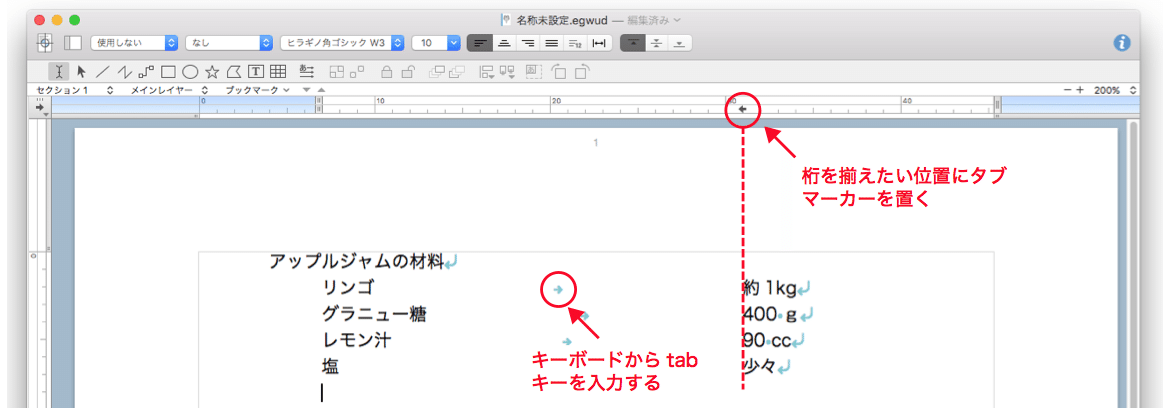
Task: Open the メインレイヤー layer selector
Action: pyautogui.click(x=169, y=90)
